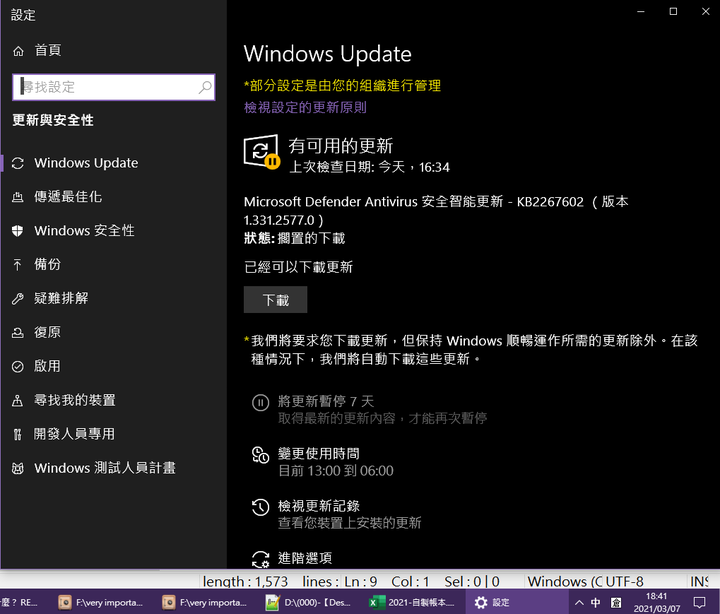Screen dimensions: 720x614
Task: Click the recovery icon beside 復原
Action: click(17, 332)
